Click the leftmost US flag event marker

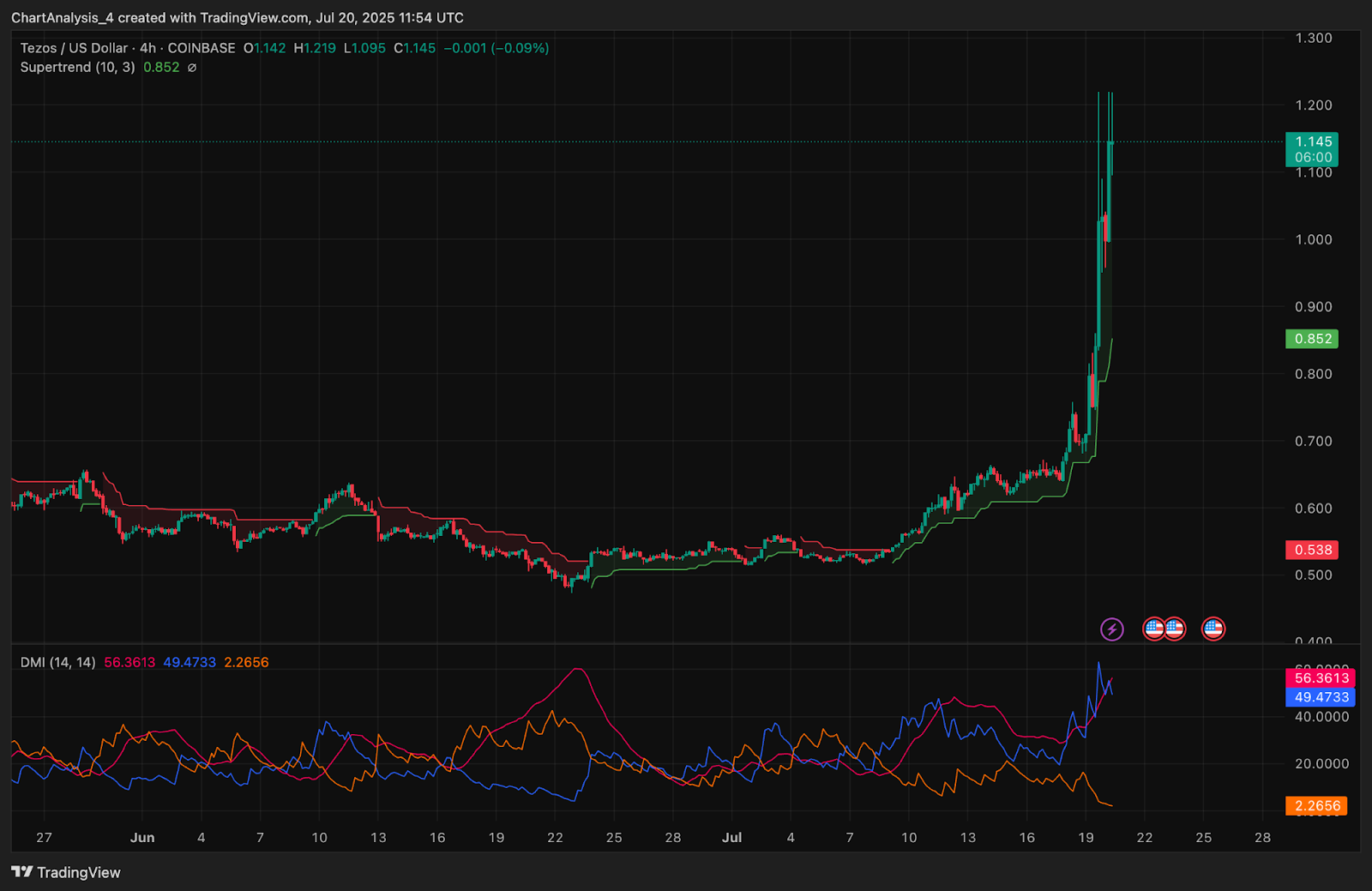(1154, 629)
